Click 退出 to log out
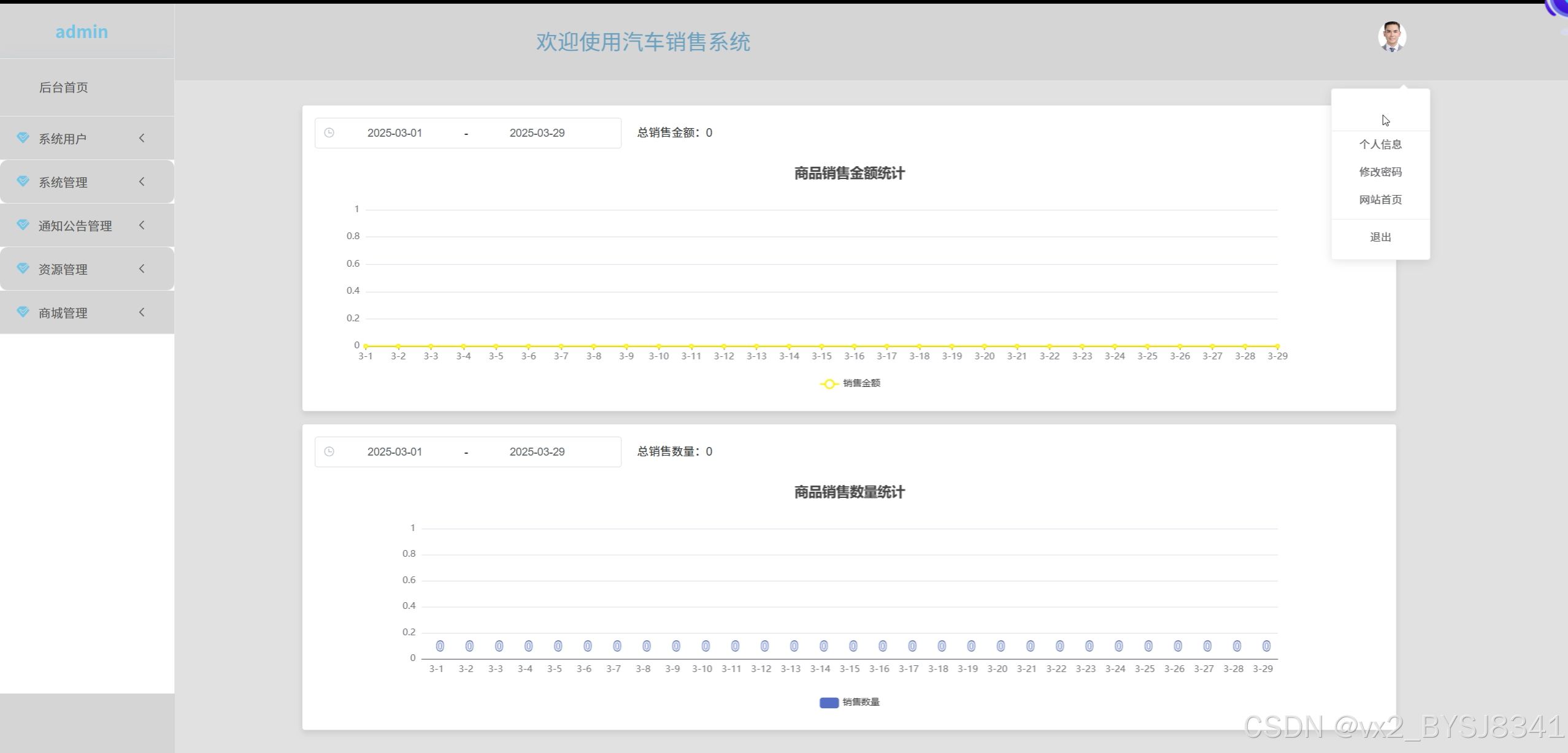This screenshot has height=753, width=1568. (1380, 237)
